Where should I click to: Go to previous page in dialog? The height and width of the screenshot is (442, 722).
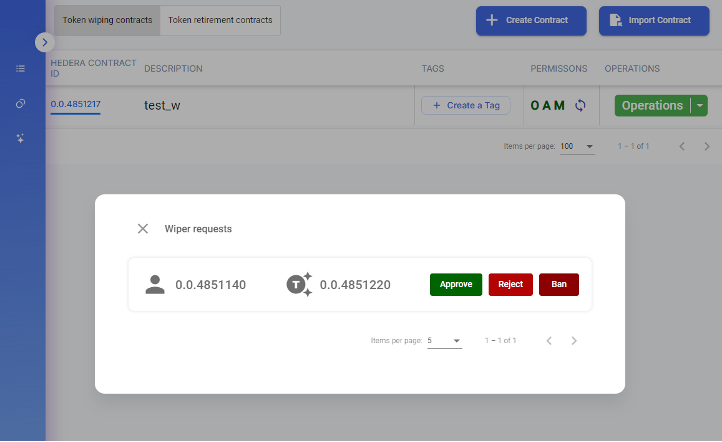click(x=549, y=341)
